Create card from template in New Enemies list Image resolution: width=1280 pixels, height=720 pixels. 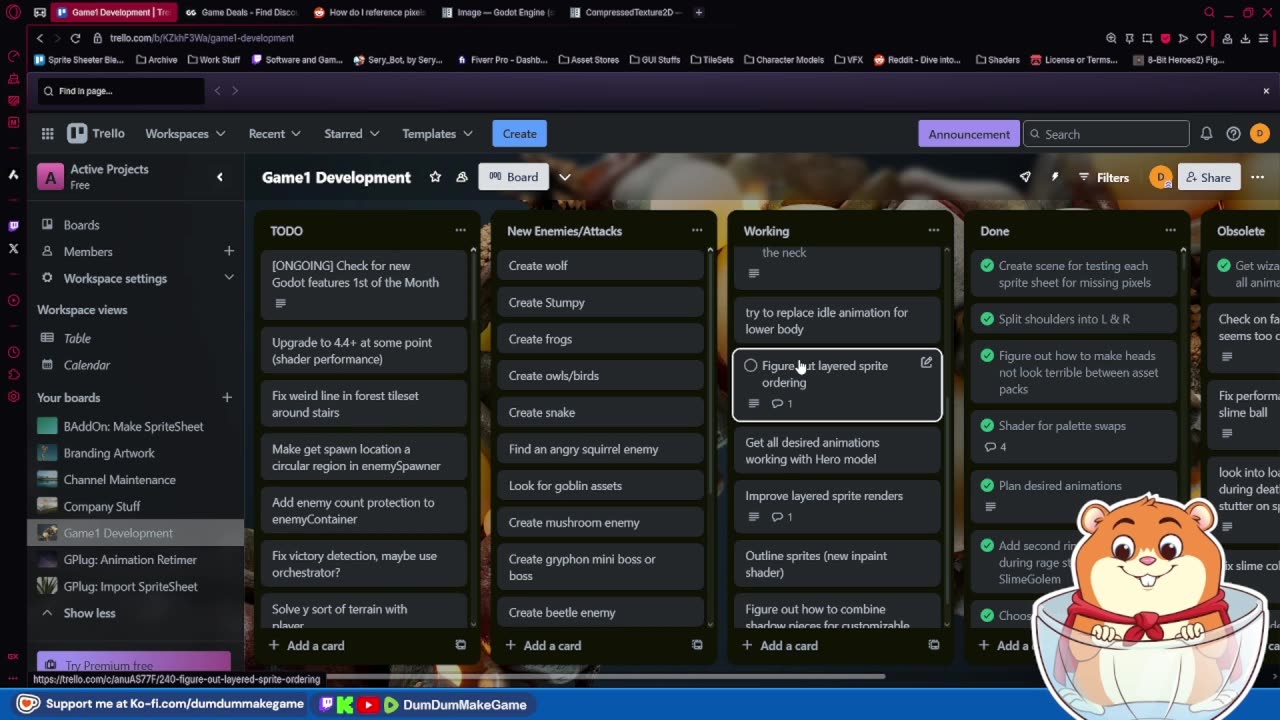coord(697,645)
